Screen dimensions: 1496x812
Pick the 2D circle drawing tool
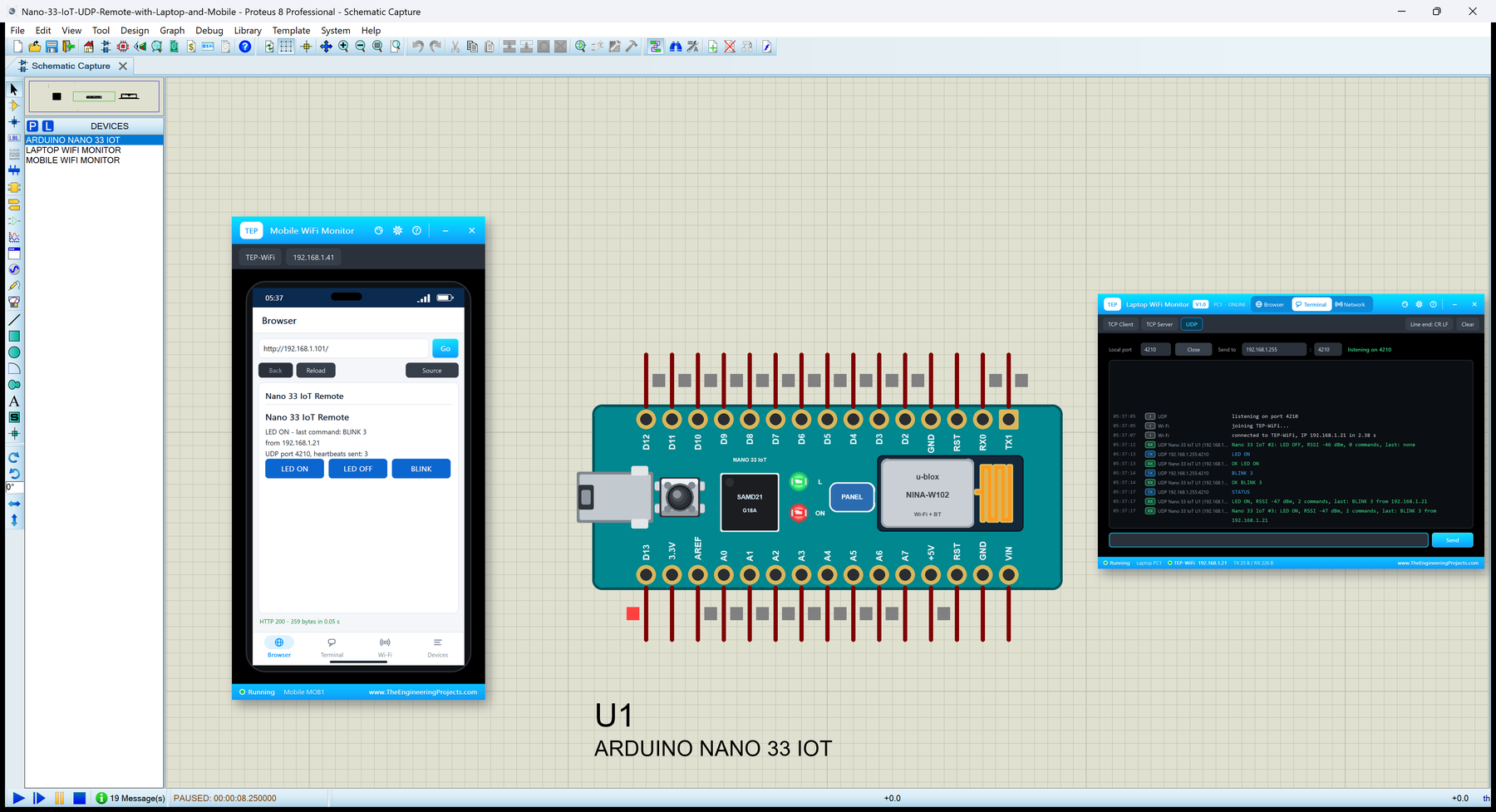14,352
